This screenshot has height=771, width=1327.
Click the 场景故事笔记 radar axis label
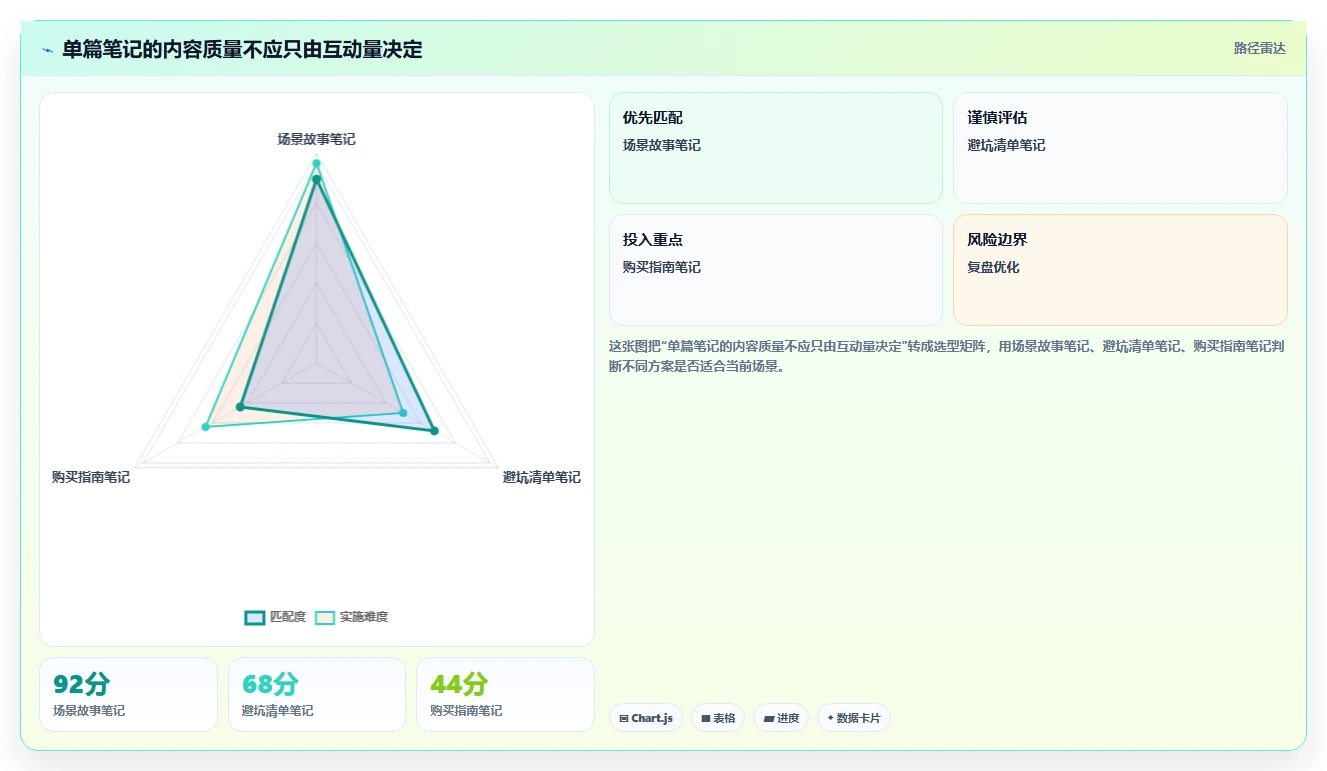[x=316, y=139]
